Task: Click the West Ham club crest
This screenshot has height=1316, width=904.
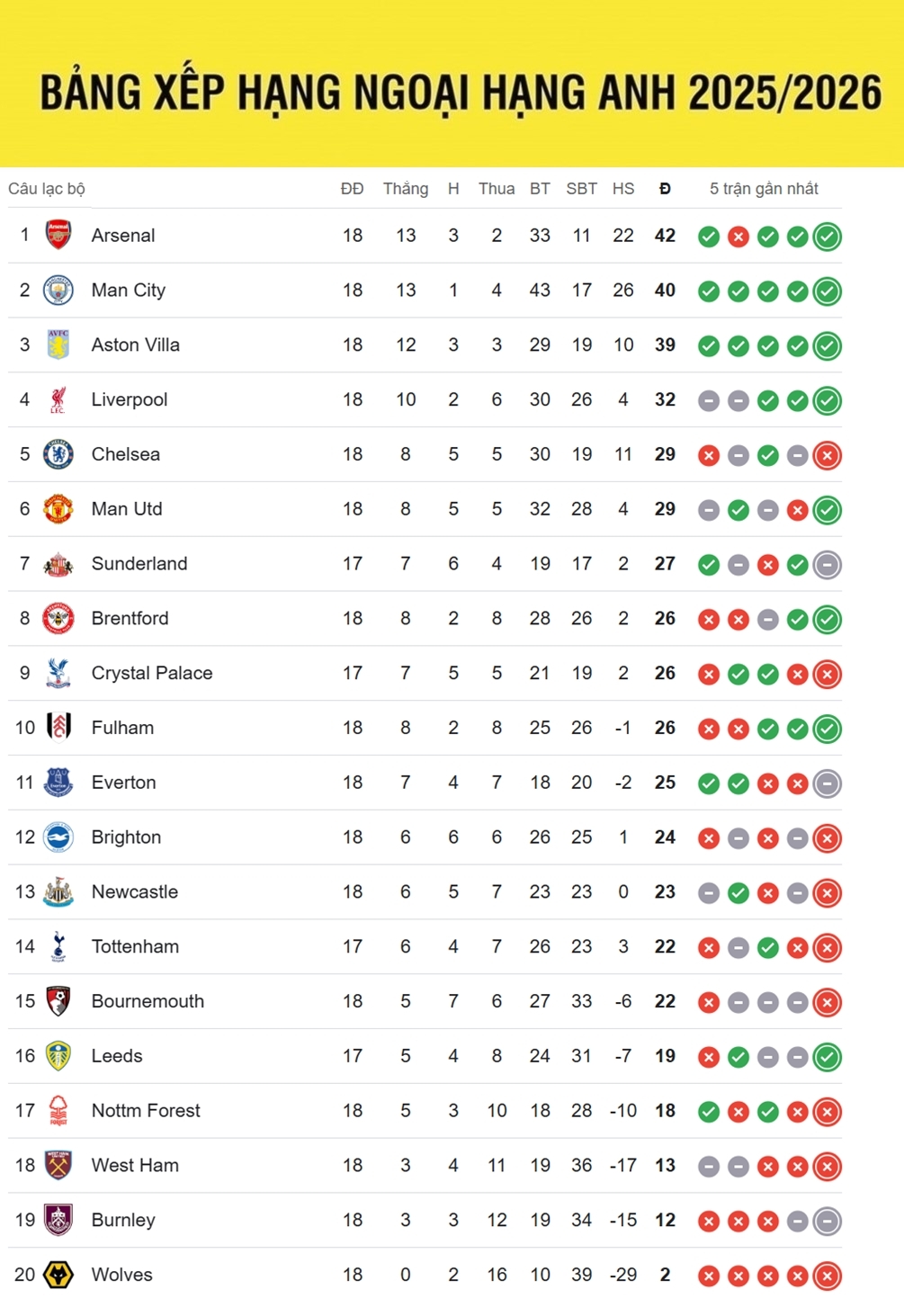Action: [58, 1166]
